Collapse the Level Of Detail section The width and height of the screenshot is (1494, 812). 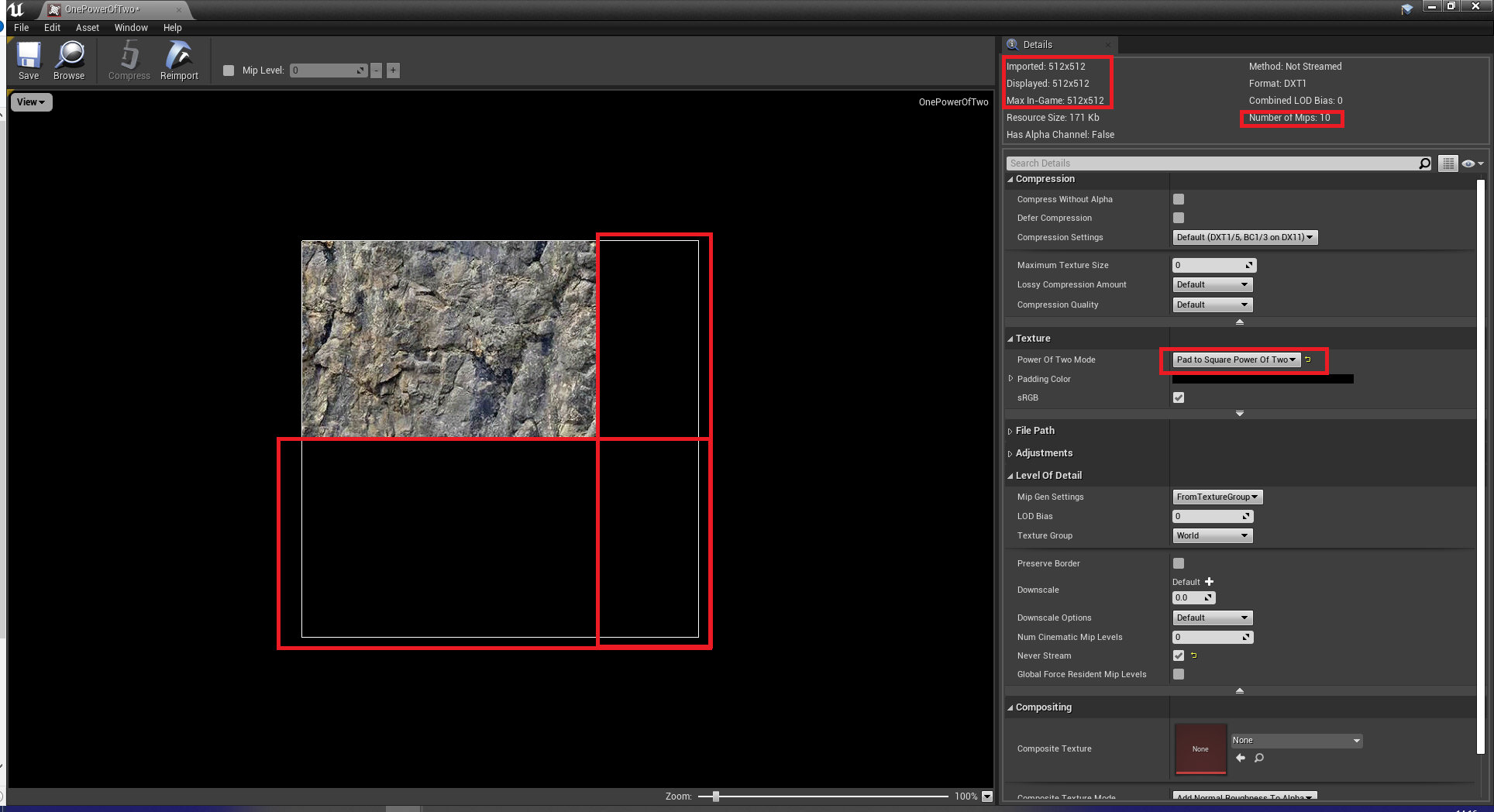point(1010,476)
